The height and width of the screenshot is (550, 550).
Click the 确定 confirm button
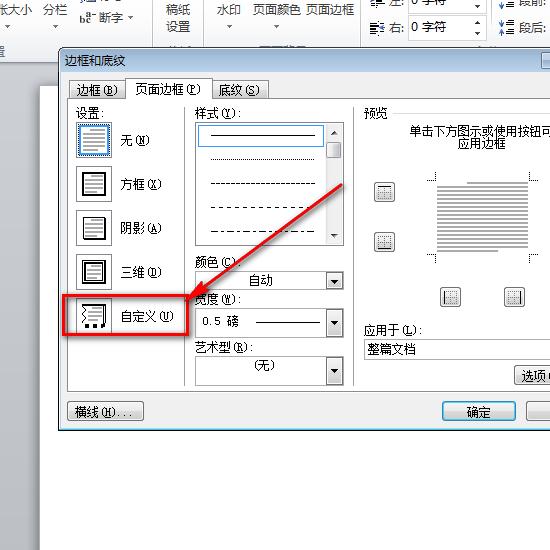point(479,412)
